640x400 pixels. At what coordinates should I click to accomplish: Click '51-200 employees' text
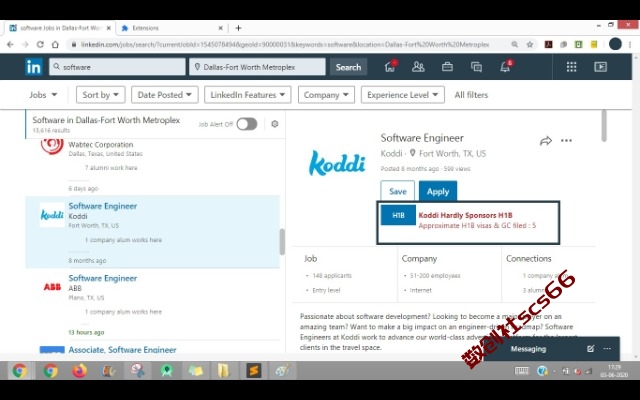435,276
